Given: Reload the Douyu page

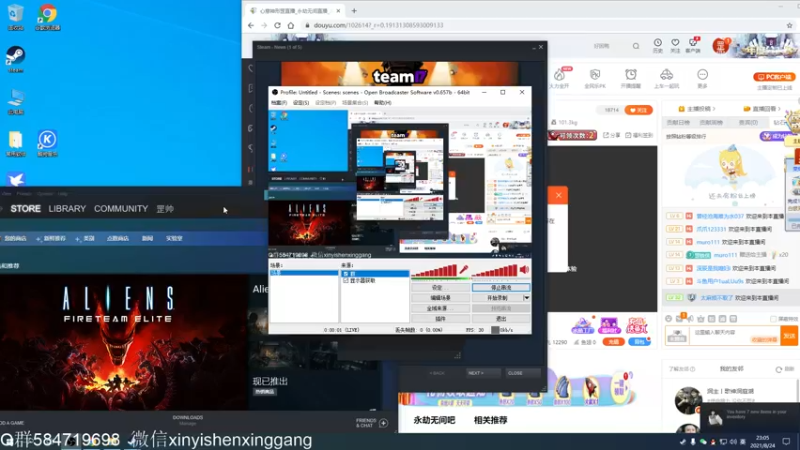Looking at the screenshot, I should click(x=278, y=25).
